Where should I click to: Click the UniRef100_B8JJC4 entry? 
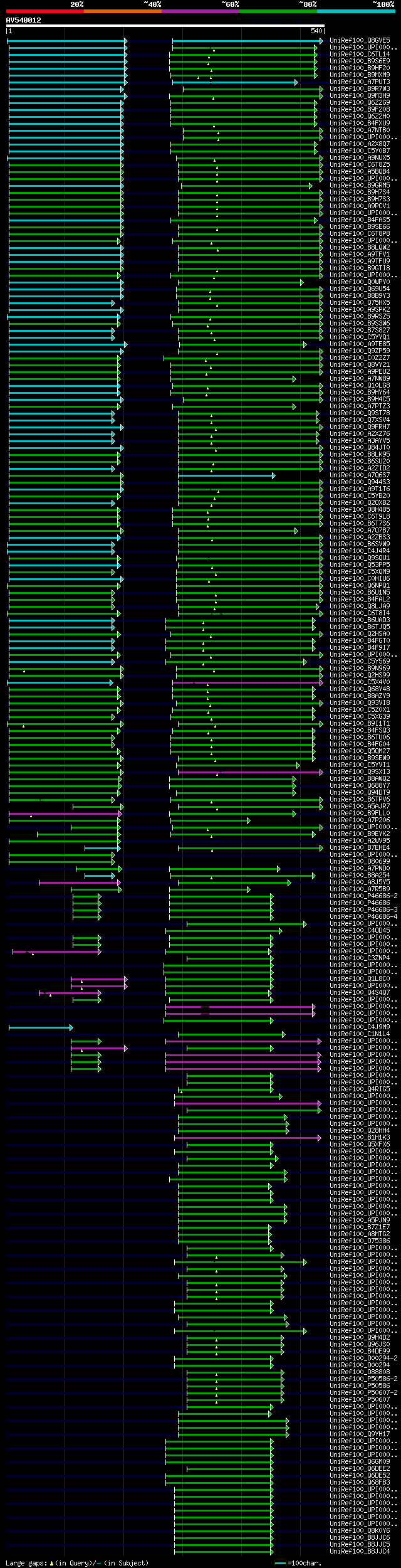360,1552
